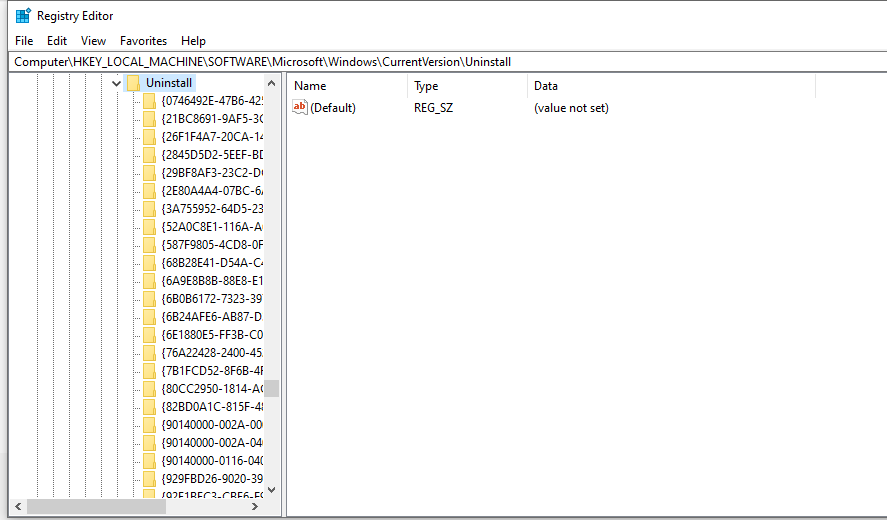Viewport: 887px width, 520px height.
Task: Click the tree scroll up arrow
Action: click(272, 83)
